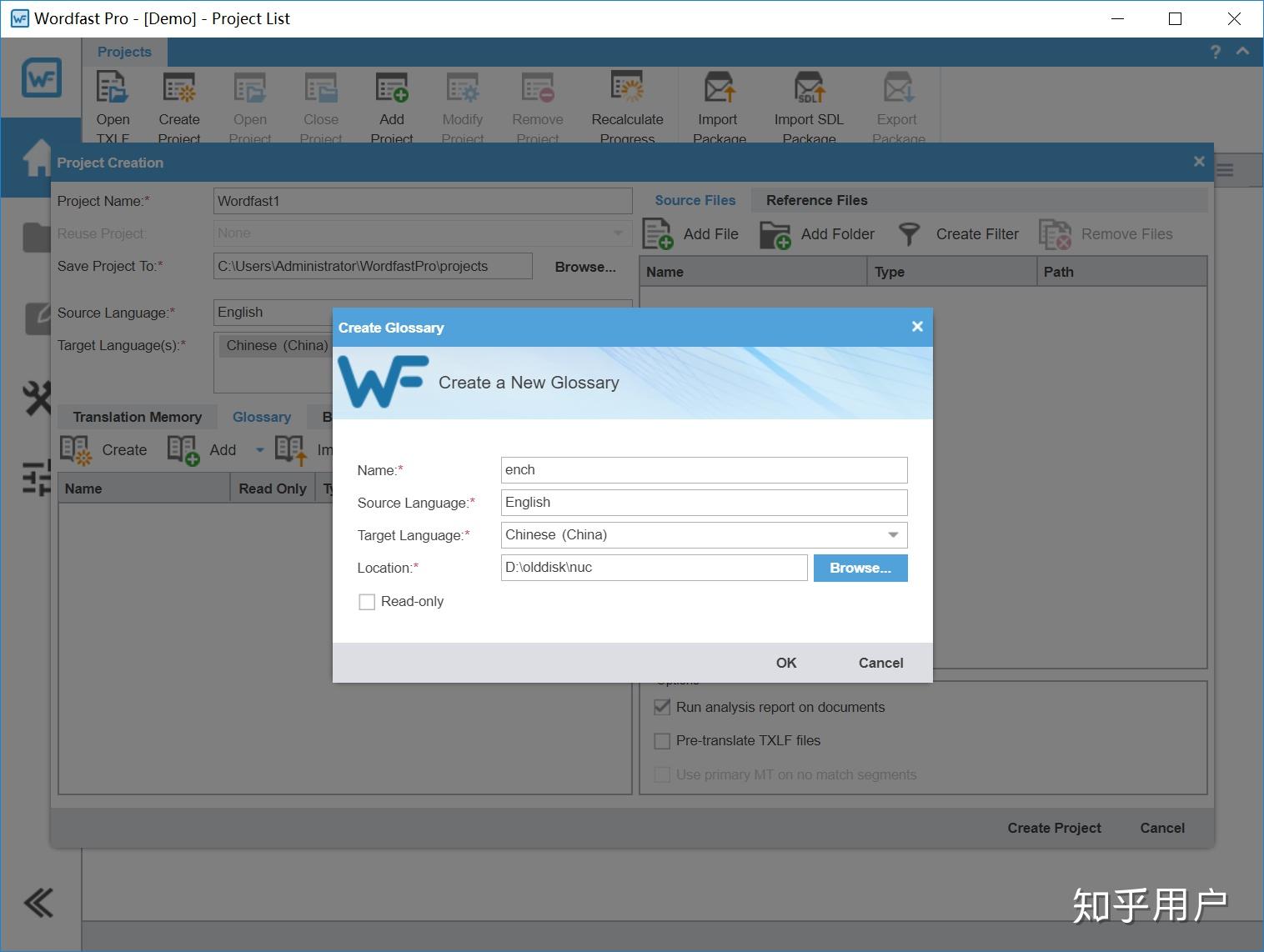The height and width of the screenshot is (952, 1264).
Task: Switch to the Source Files tab
Action: 695,200
